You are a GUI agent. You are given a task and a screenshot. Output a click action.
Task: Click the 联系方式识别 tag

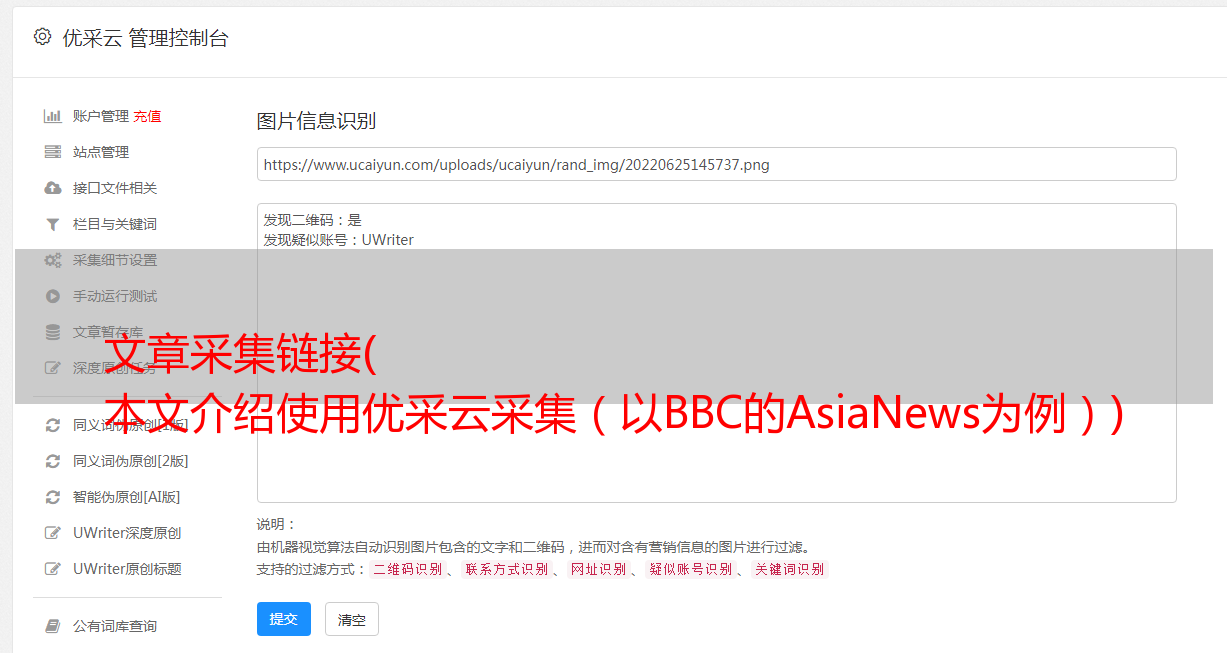coord(507,569)
